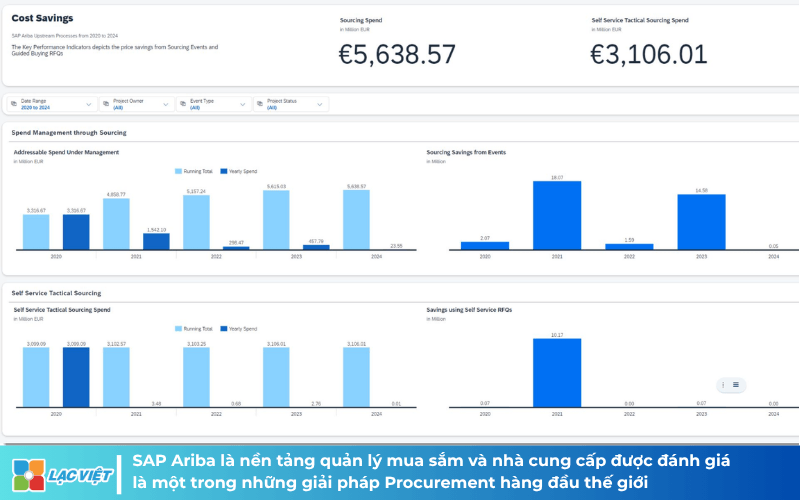The width and height of the screenshot is (800, 500).
Task: Click the Spend Management through Sourcing section heading
Action: tap(69, 133)
